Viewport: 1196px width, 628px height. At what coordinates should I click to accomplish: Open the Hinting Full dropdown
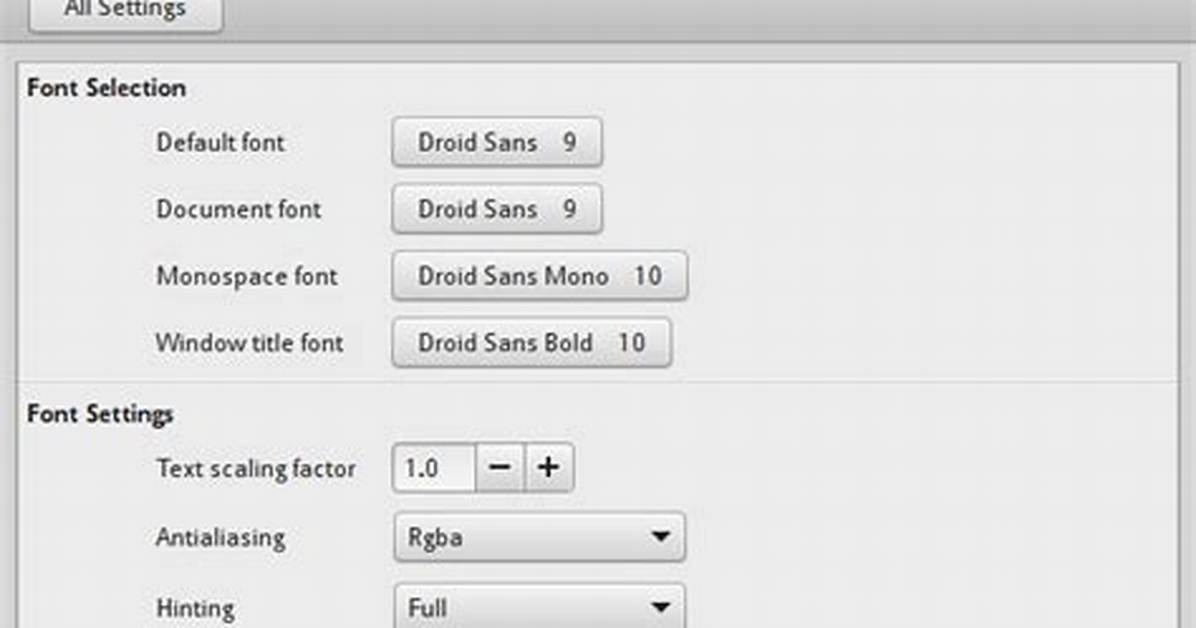click(539, 607)
